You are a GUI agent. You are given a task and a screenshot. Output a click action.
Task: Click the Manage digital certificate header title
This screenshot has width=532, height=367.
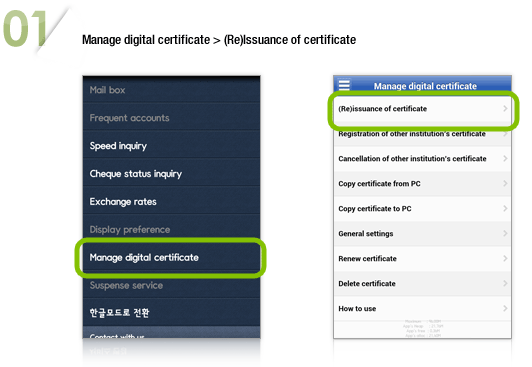(425, 86)
